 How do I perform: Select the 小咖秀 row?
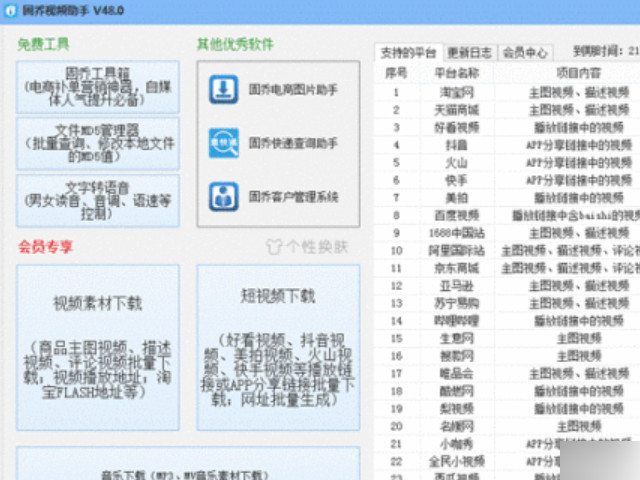pyautogui.click(x=507, y=444)
